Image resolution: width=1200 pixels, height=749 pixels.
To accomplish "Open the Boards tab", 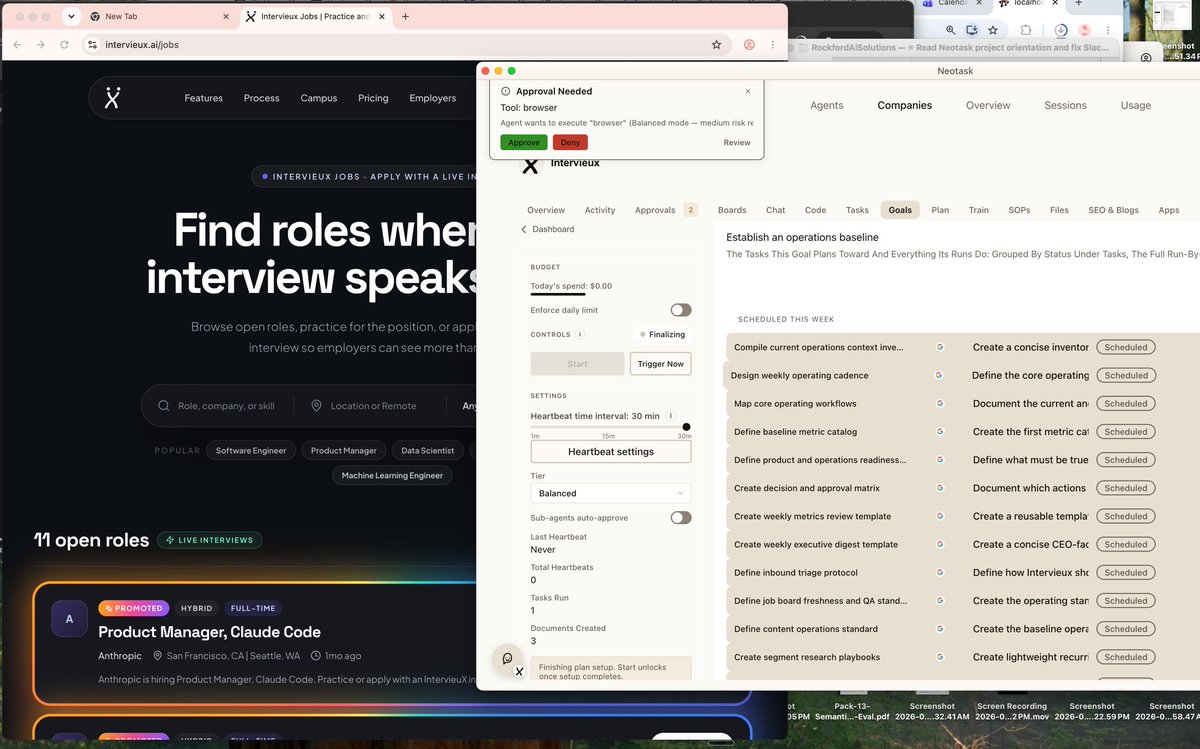I will coord(732,210).
